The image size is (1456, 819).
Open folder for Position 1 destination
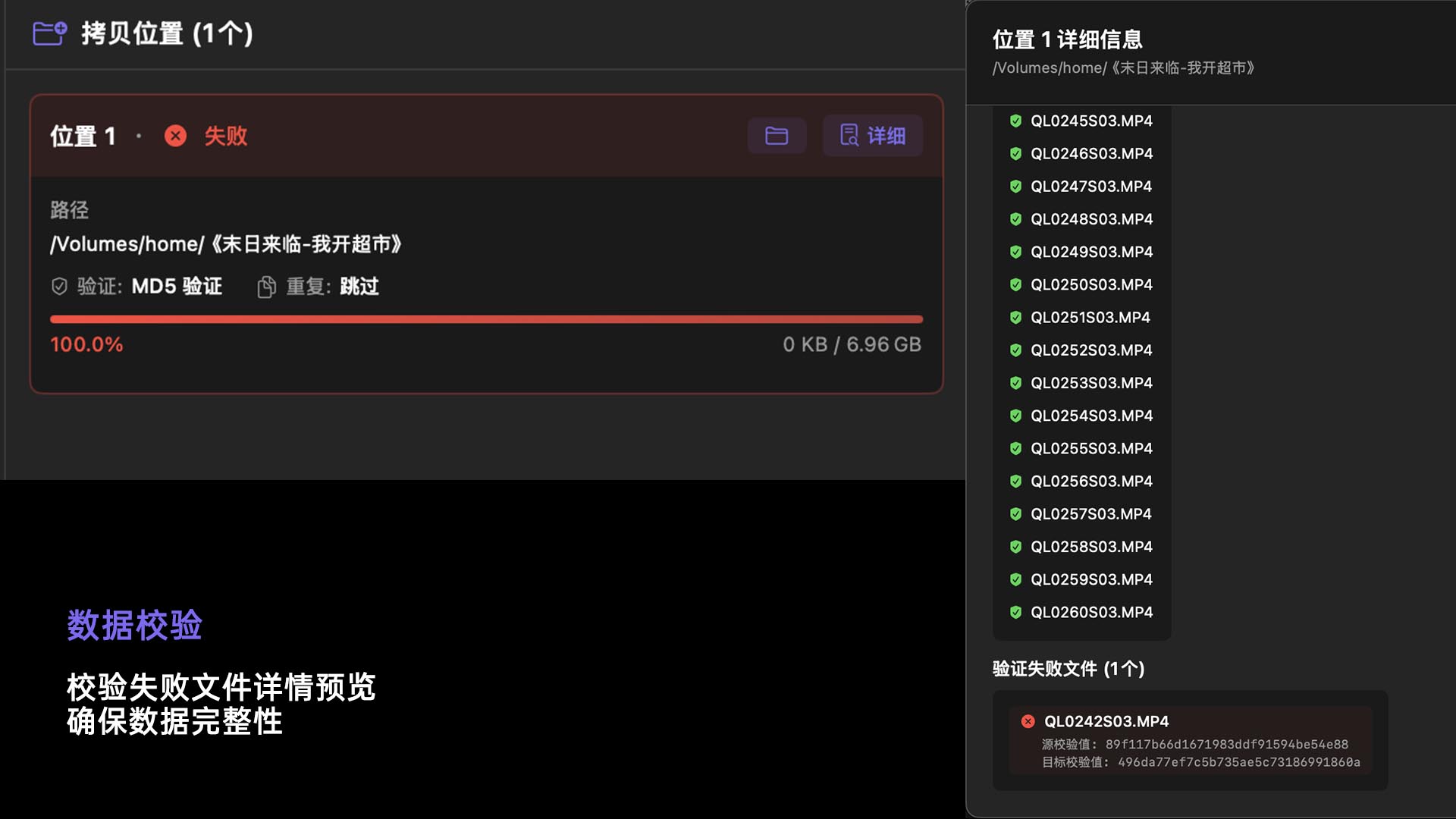point(776,136)
